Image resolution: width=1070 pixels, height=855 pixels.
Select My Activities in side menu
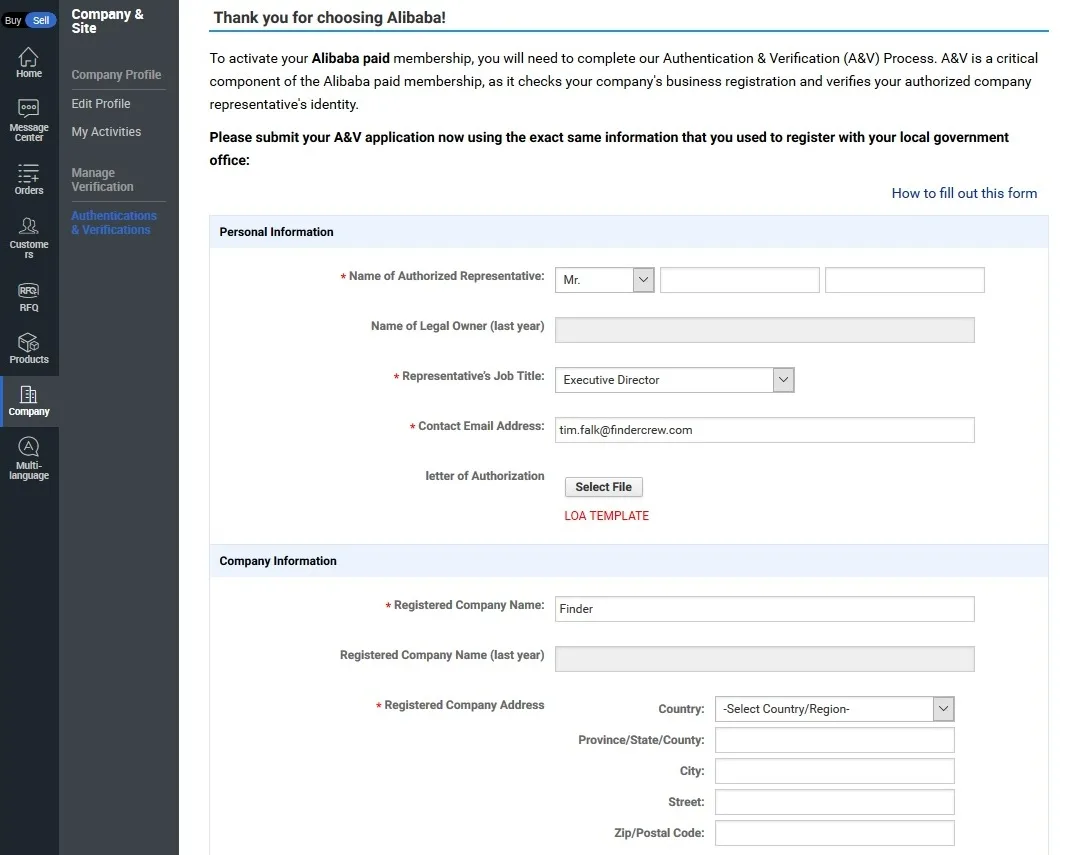pos(106,132)
